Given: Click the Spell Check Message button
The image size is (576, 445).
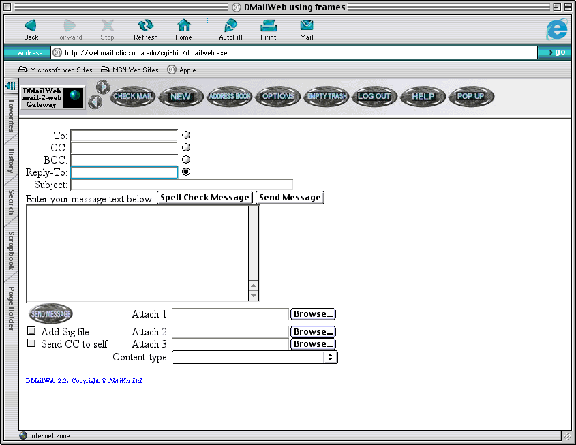Looking at the screenshot, I should pyautogui.click(x=205, y=197).
